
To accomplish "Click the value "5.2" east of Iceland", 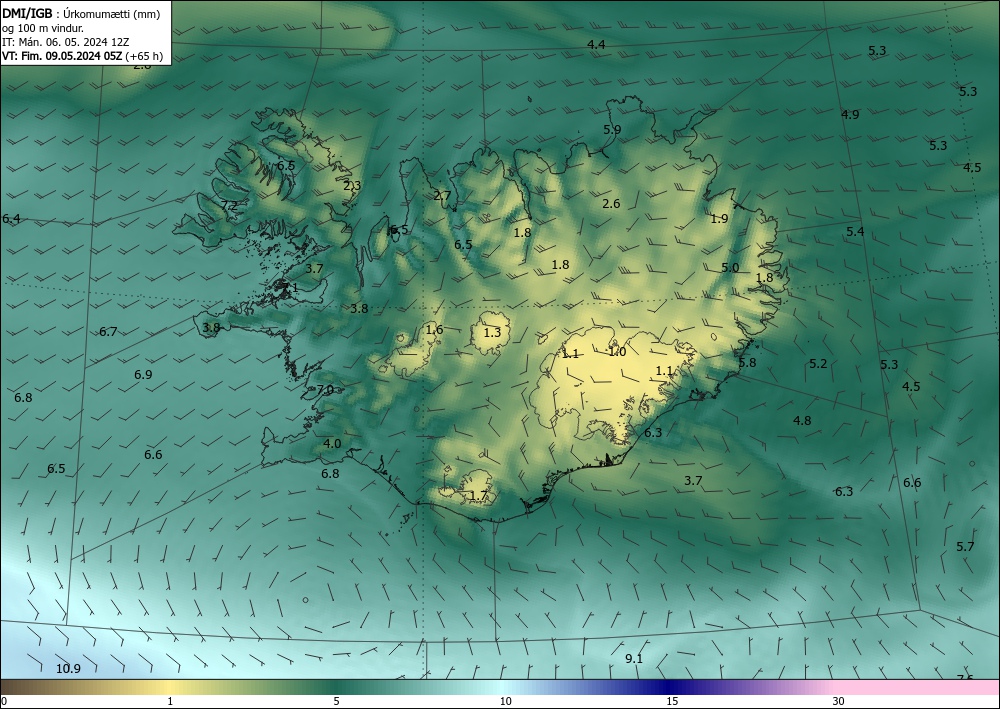I will 818,364.
